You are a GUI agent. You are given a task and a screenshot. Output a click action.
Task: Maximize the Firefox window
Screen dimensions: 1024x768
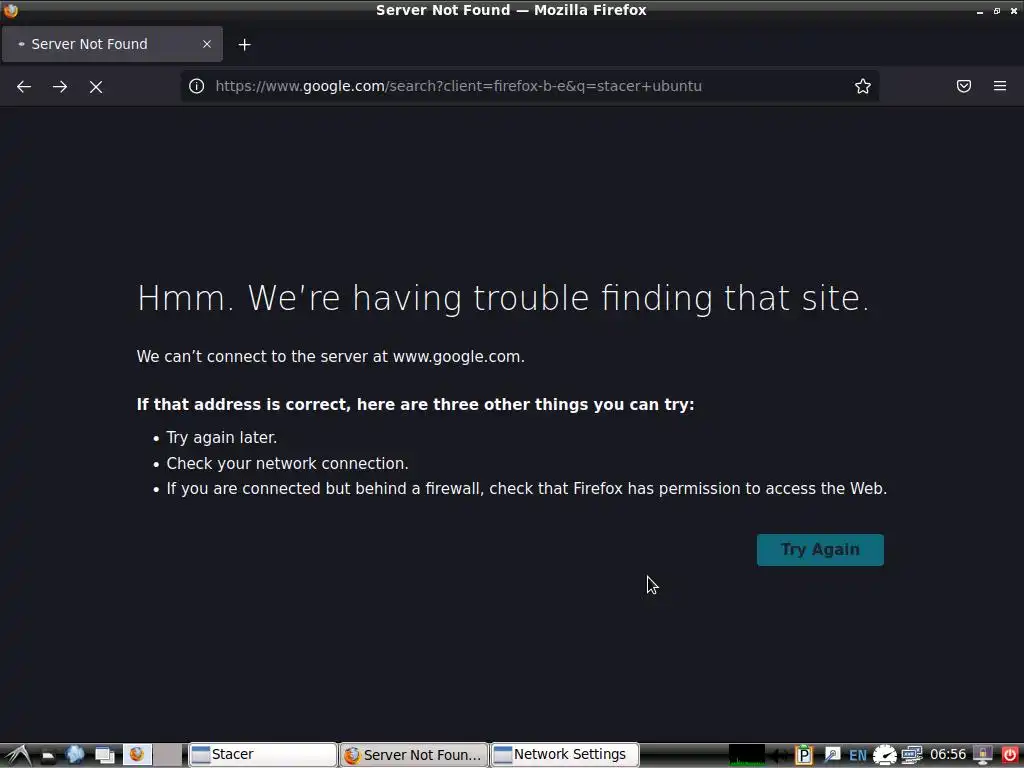[997, 10]
